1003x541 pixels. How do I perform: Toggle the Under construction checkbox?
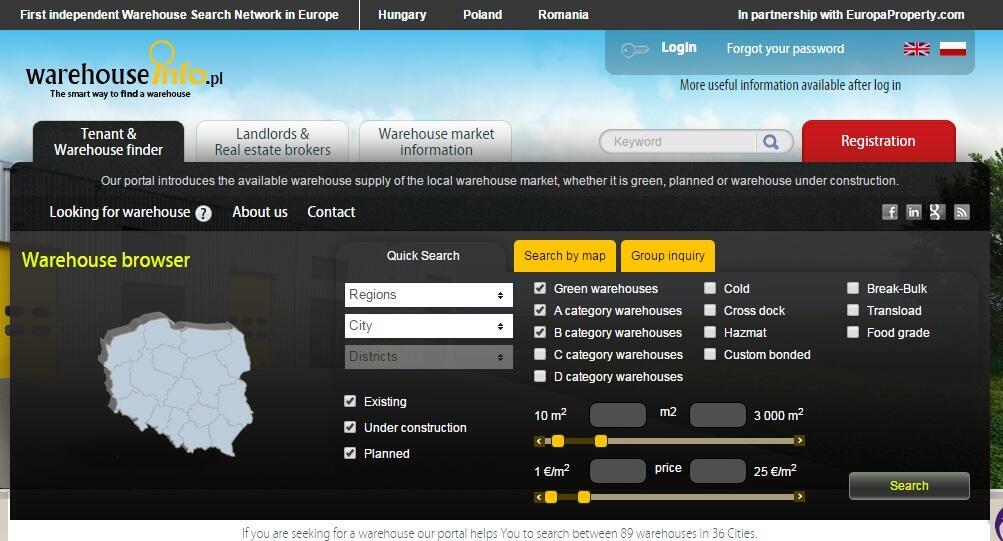click(x=350, y=427)
